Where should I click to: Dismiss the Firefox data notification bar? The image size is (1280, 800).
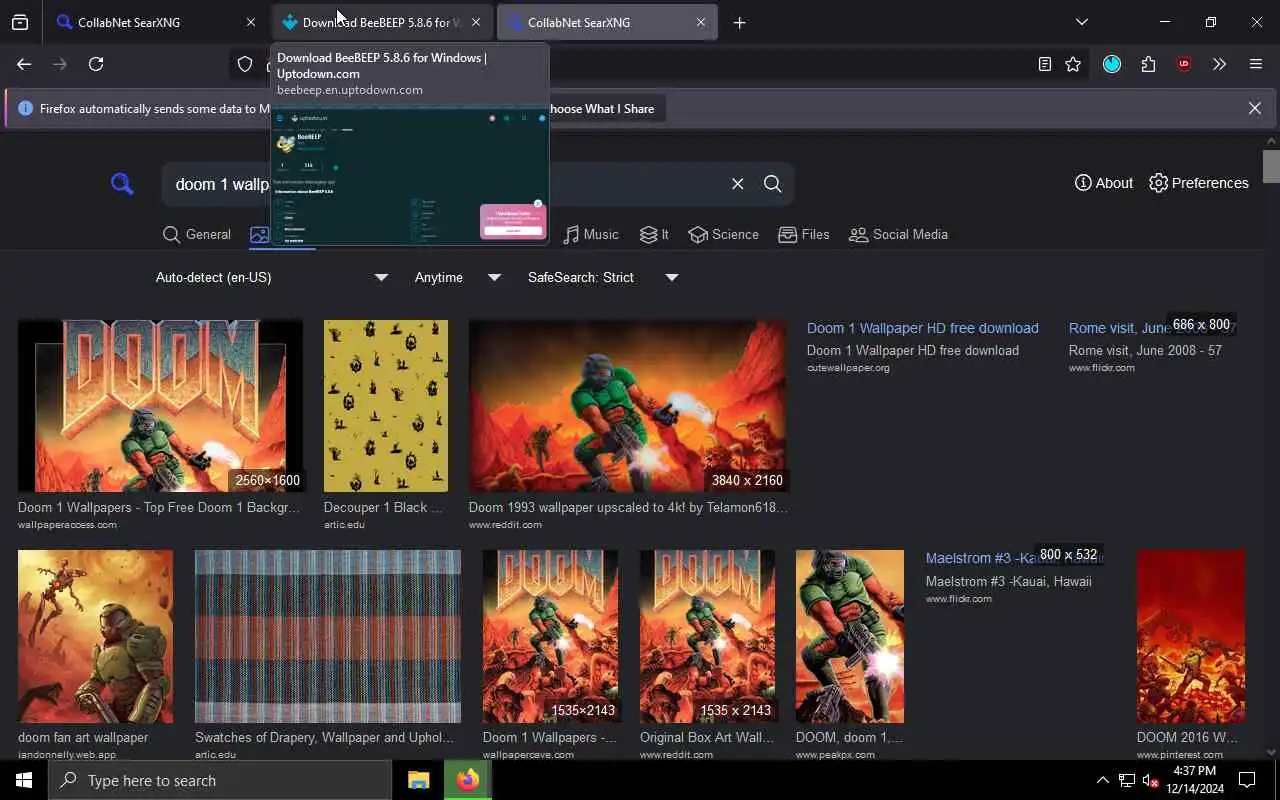tap(1254, 108)
